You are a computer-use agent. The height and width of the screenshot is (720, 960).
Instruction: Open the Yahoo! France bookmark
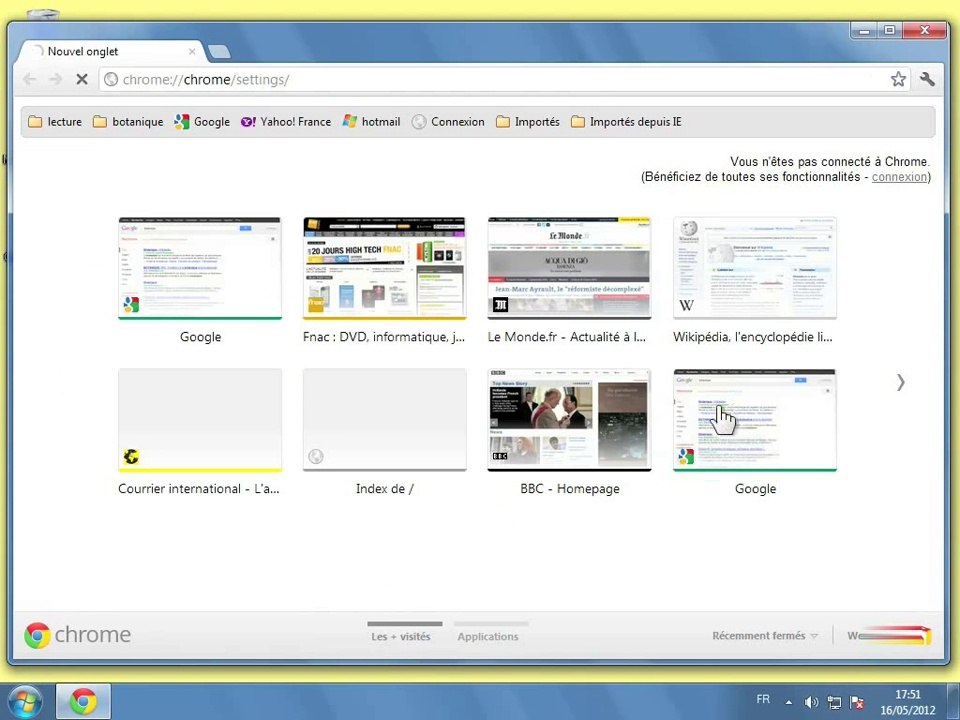[x=286, y=122]
